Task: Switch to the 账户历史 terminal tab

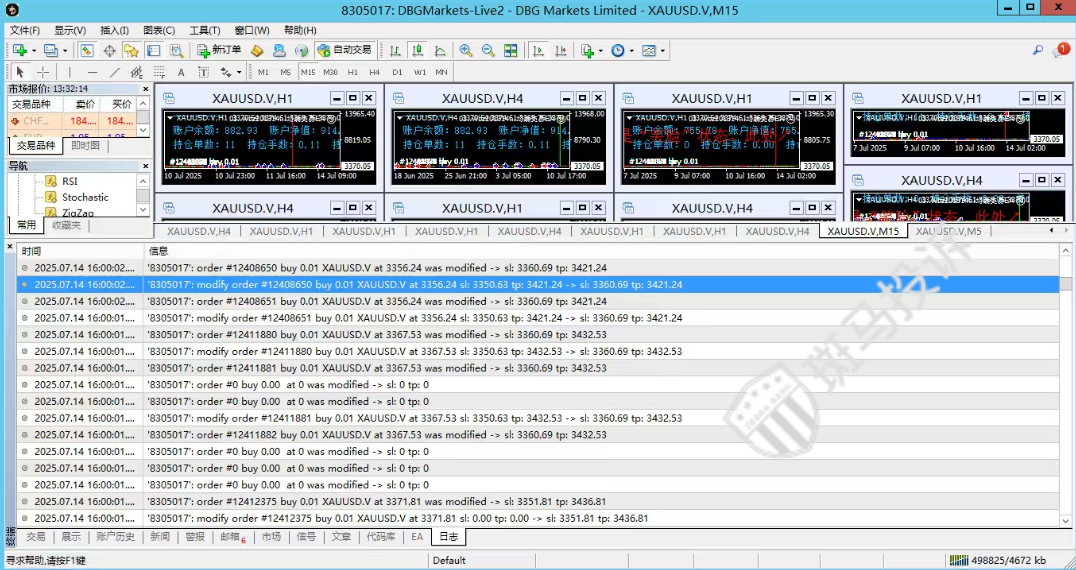Action: pos(115,537)
